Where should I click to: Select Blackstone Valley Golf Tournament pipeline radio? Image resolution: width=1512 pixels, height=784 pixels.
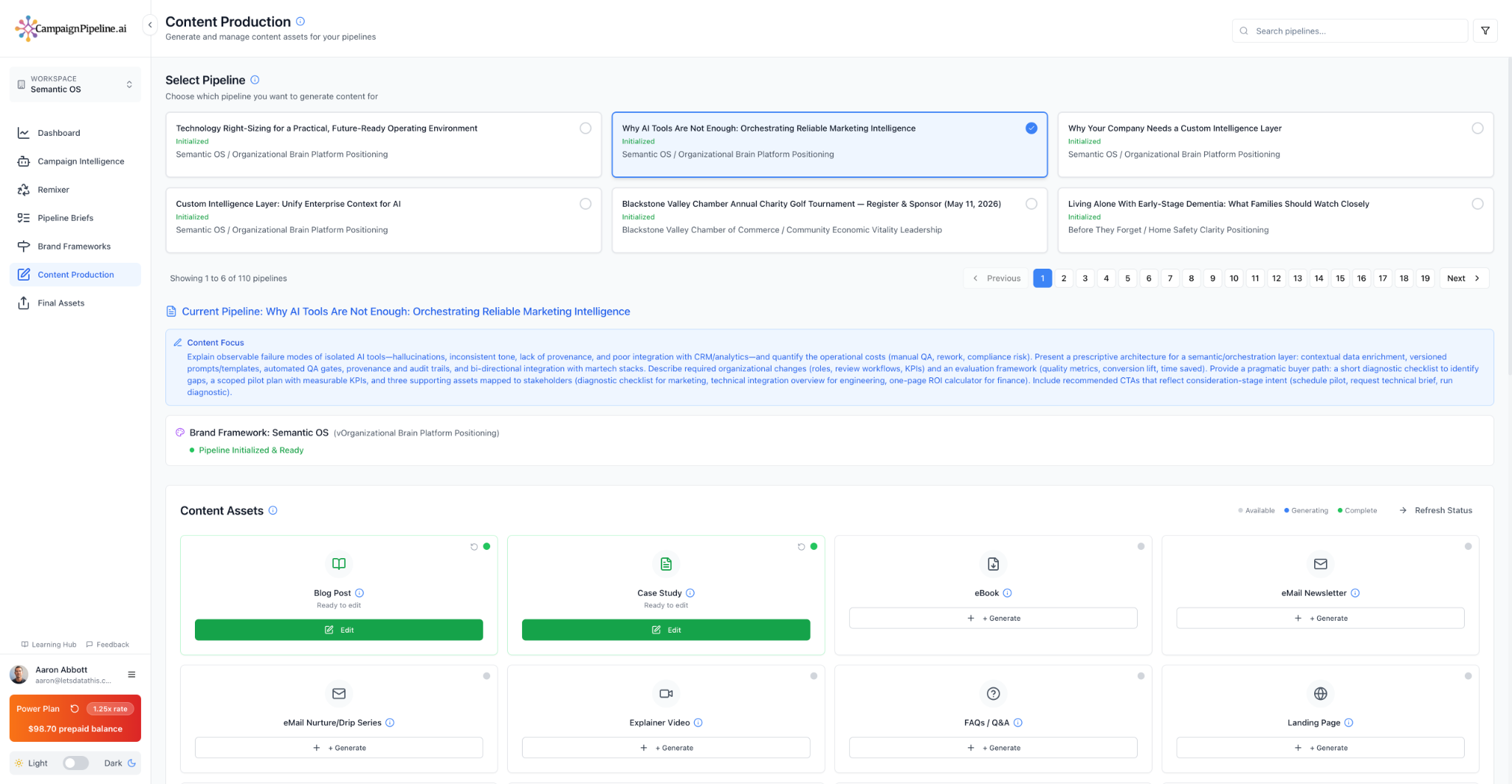(1031, 204)
